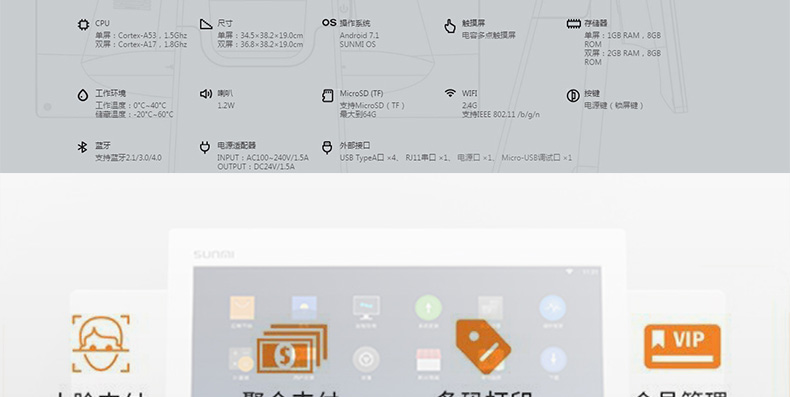The height and width of the screenshot is (397, 790).
Task: Click the 电源适配器 plug icon
Action: pos(205,147)
